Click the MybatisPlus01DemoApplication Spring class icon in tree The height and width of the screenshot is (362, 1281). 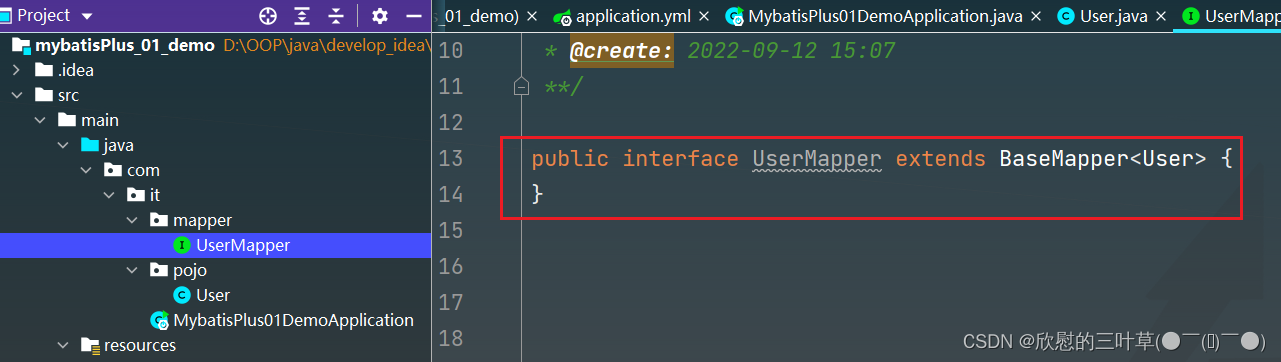[160, 320]
